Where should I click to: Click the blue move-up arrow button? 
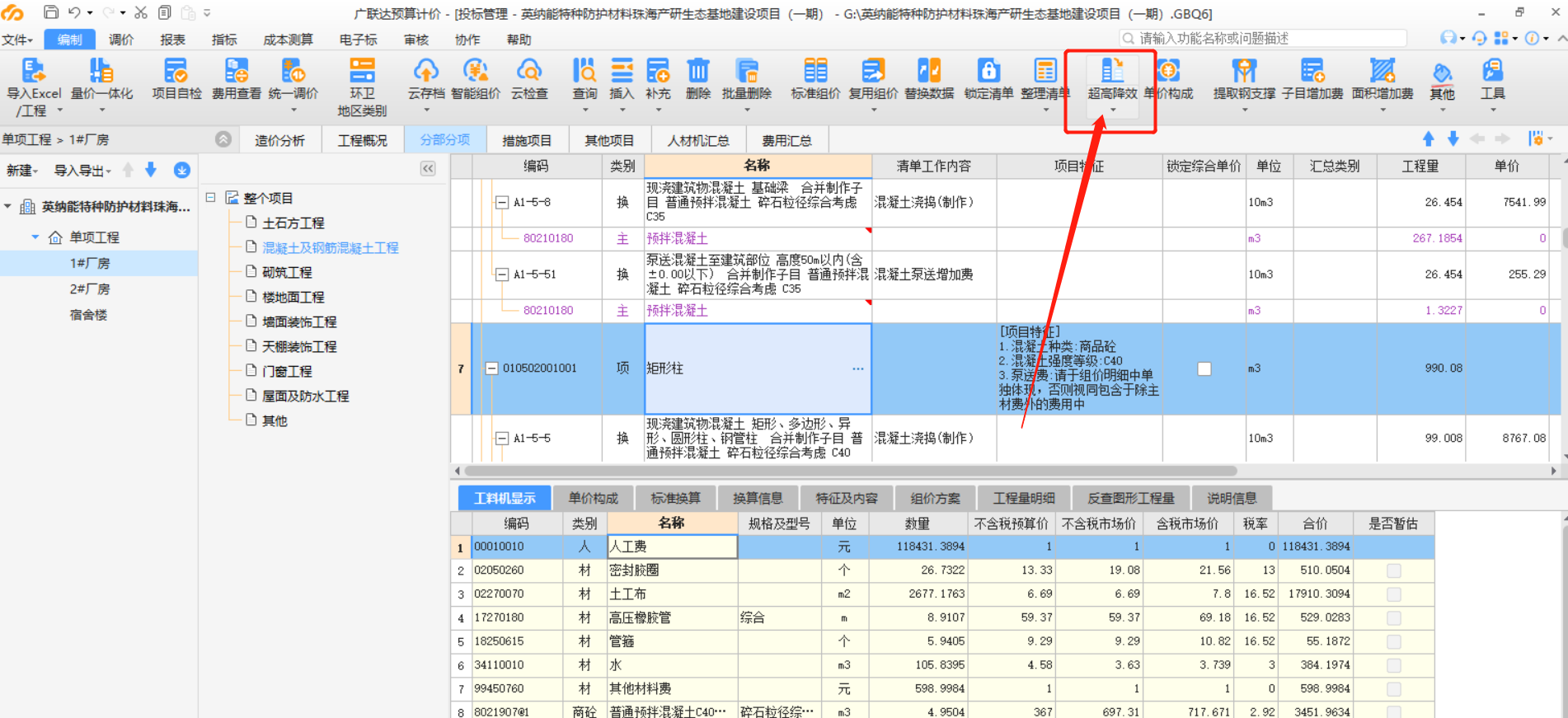click(x=1429, y=139)
